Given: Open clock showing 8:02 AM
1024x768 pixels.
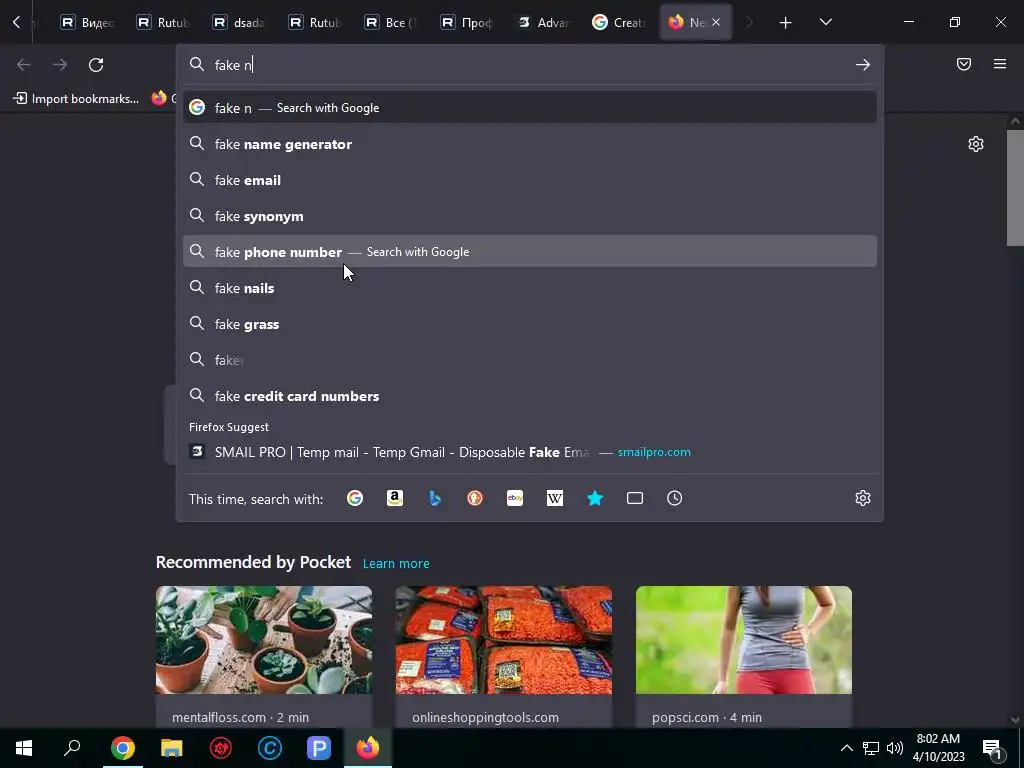Looking at the screenshot, I should [938, 748].
